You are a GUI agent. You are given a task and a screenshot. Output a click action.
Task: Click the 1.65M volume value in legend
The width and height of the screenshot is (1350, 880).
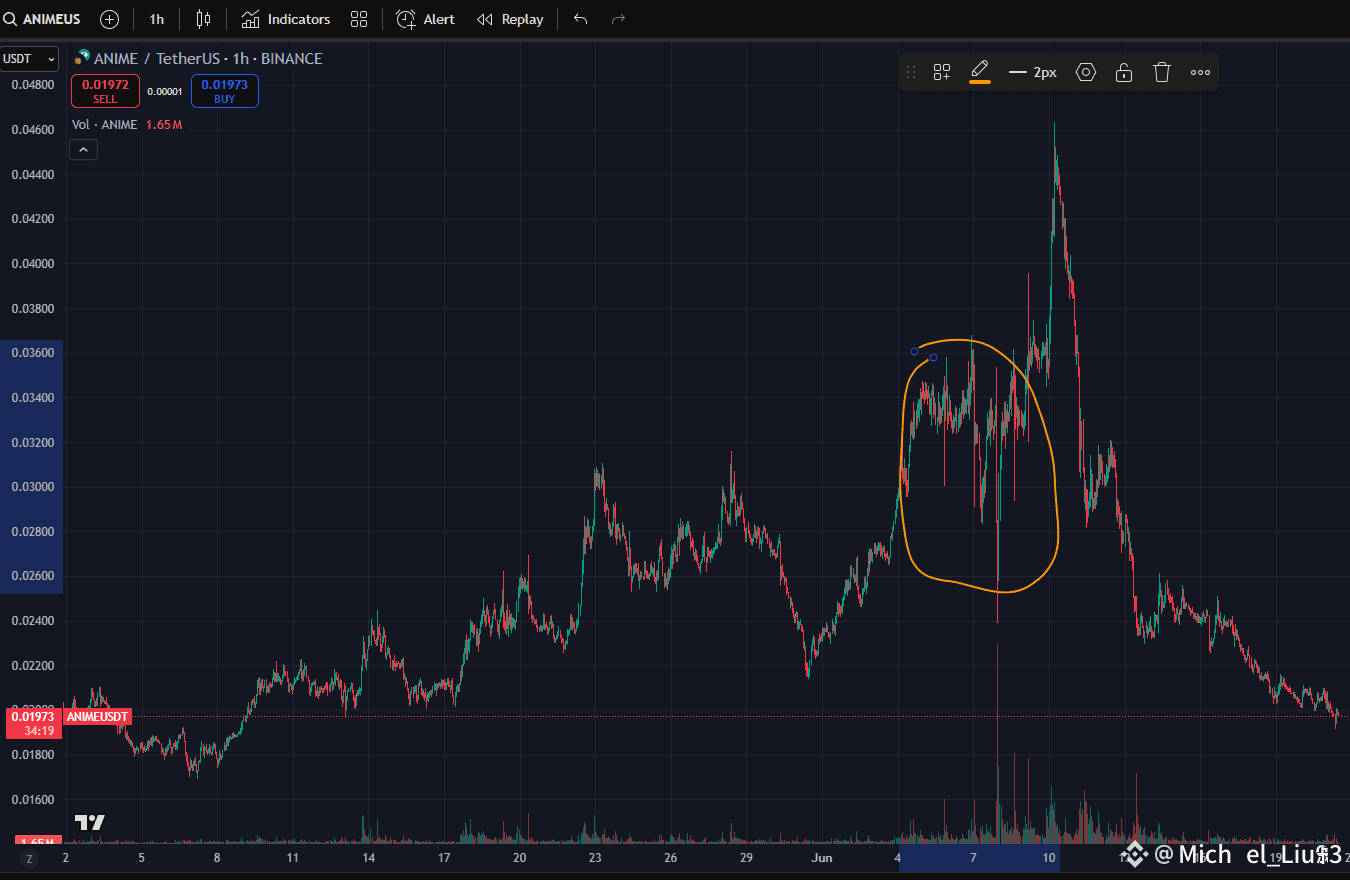pos(164,124)
